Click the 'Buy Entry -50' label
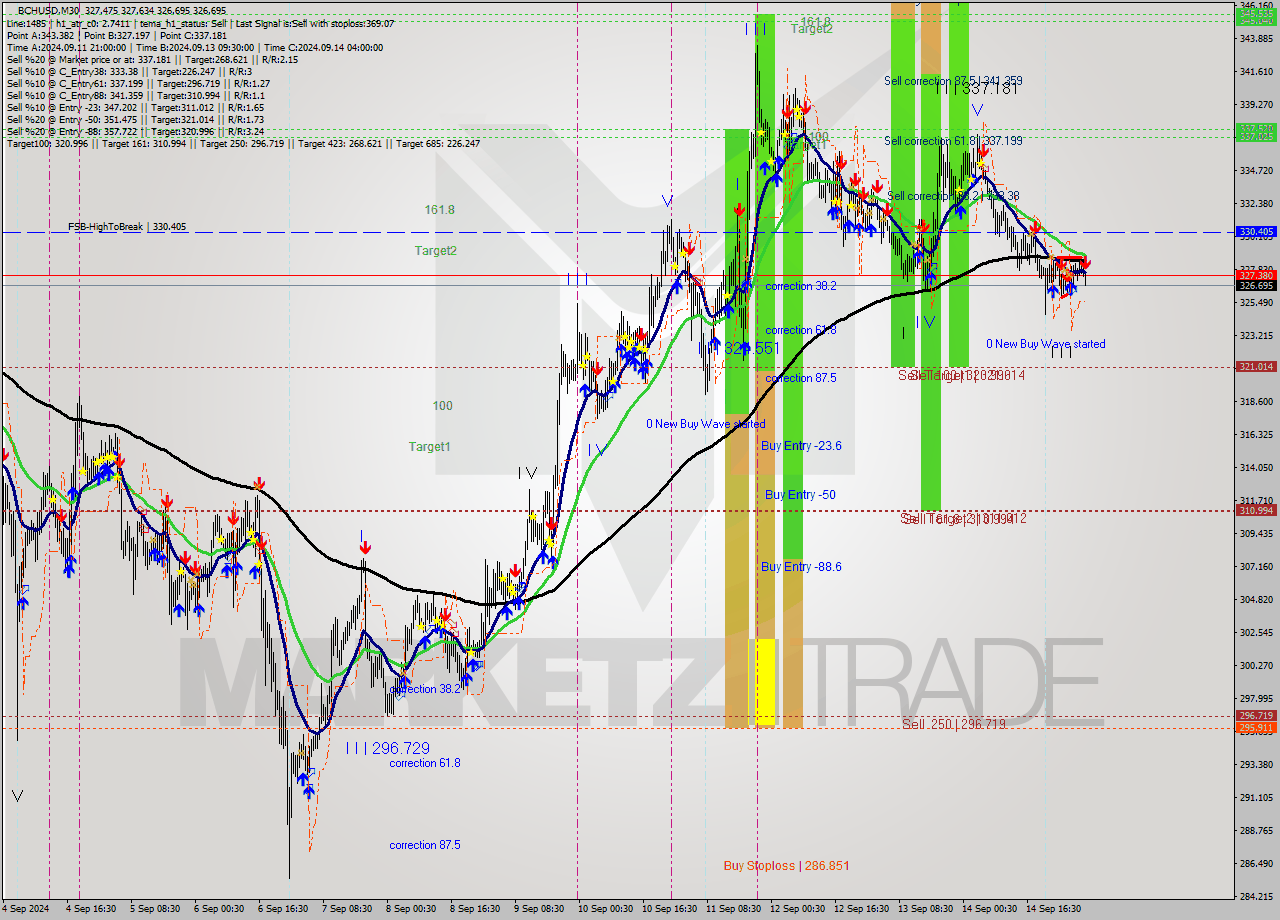This screenshot has height=920, width=1280. [x=800, y=495]
